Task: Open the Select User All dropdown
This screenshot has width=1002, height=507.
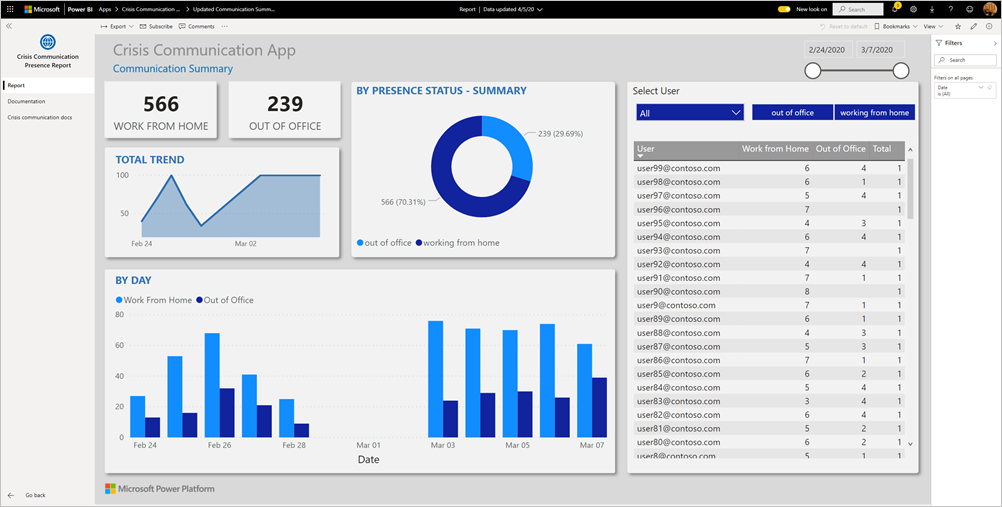Action: click(690, 113)
